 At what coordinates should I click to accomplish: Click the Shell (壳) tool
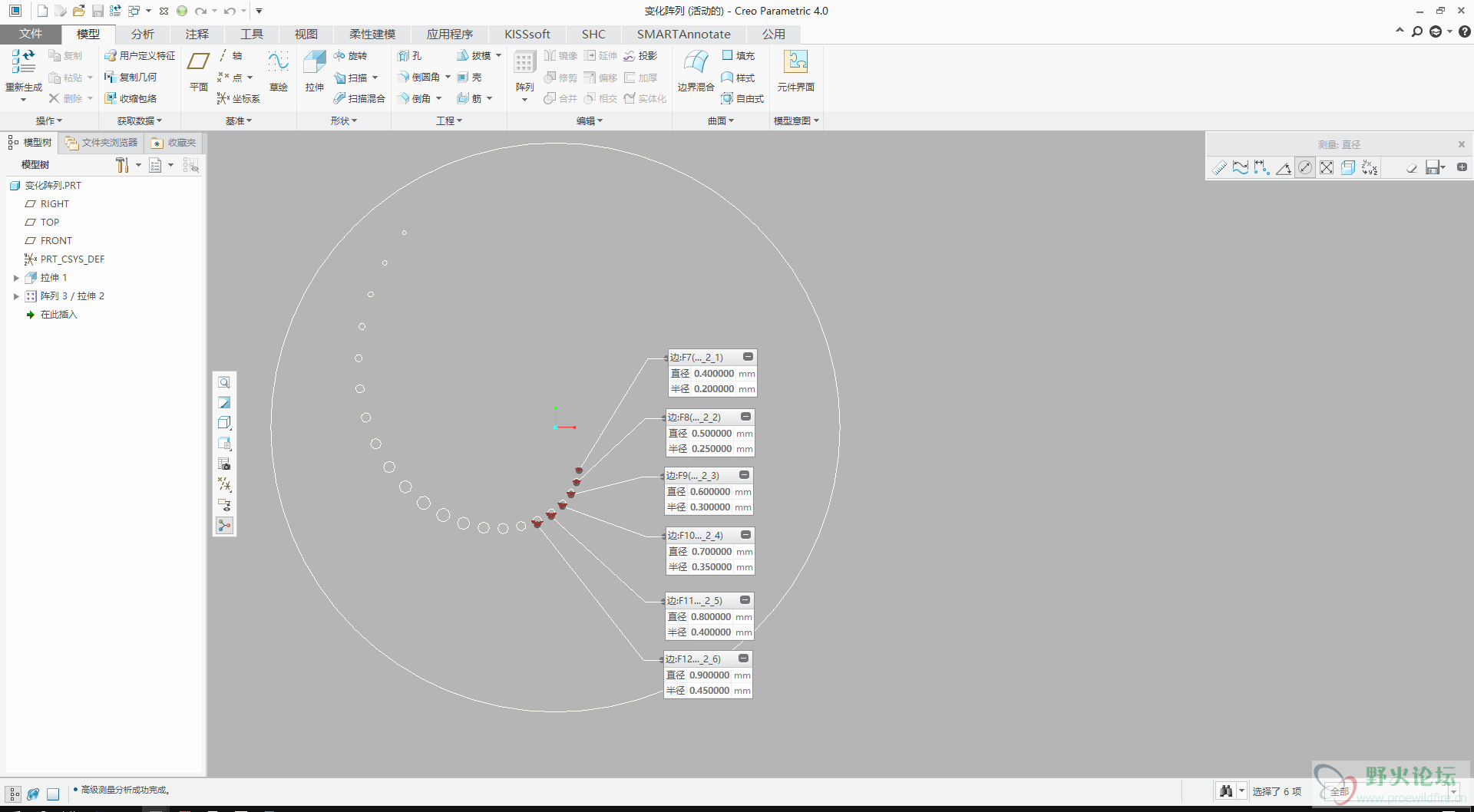[x=469, y=78]
